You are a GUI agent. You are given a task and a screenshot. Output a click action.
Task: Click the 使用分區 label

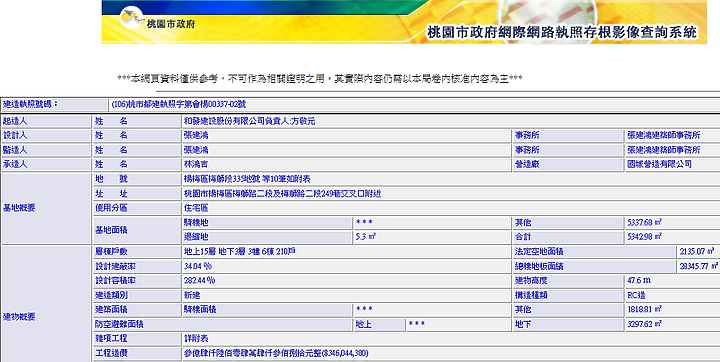click(x=111, y=208)
